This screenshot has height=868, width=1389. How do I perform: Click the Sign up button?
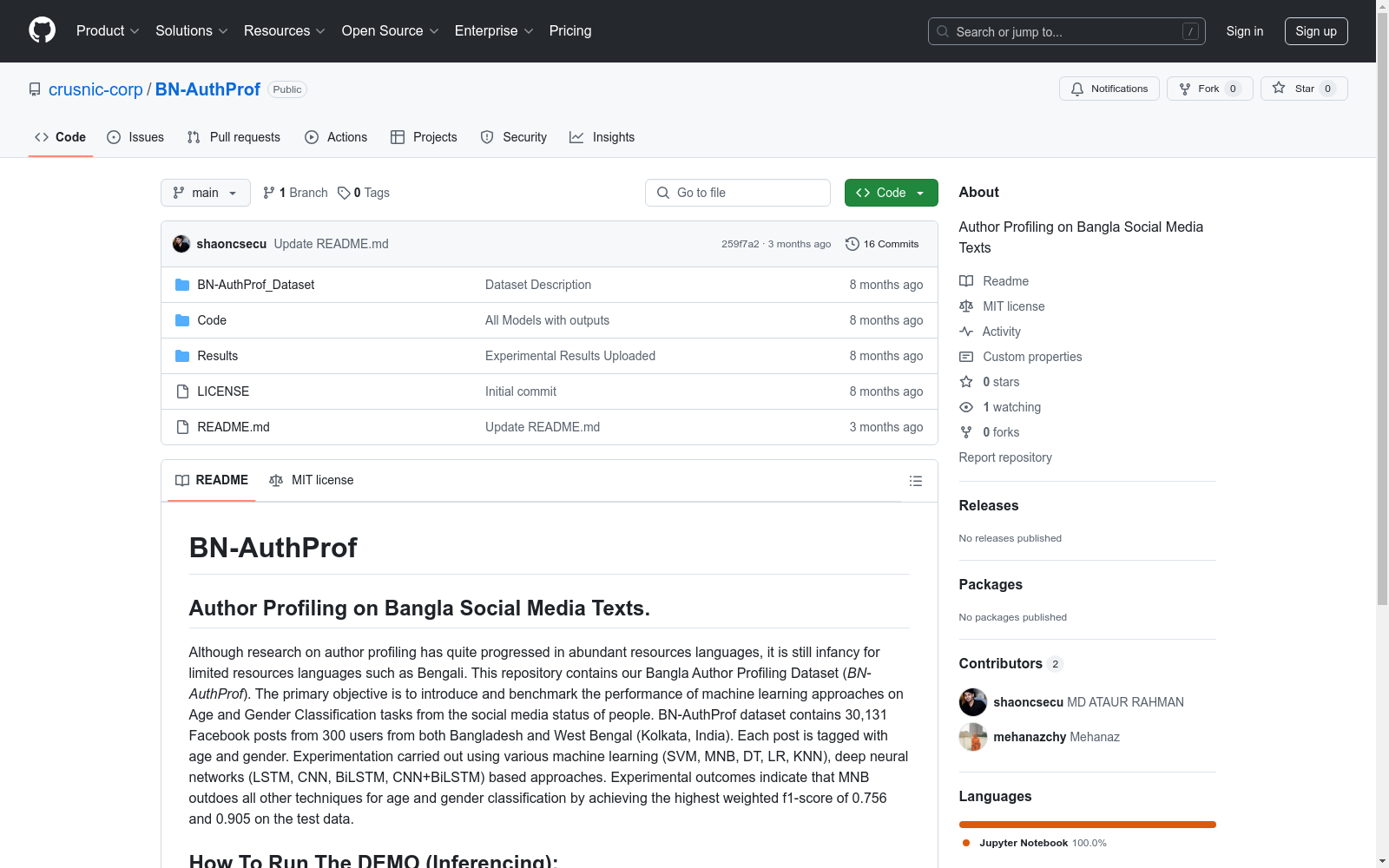pos(1316,31)
